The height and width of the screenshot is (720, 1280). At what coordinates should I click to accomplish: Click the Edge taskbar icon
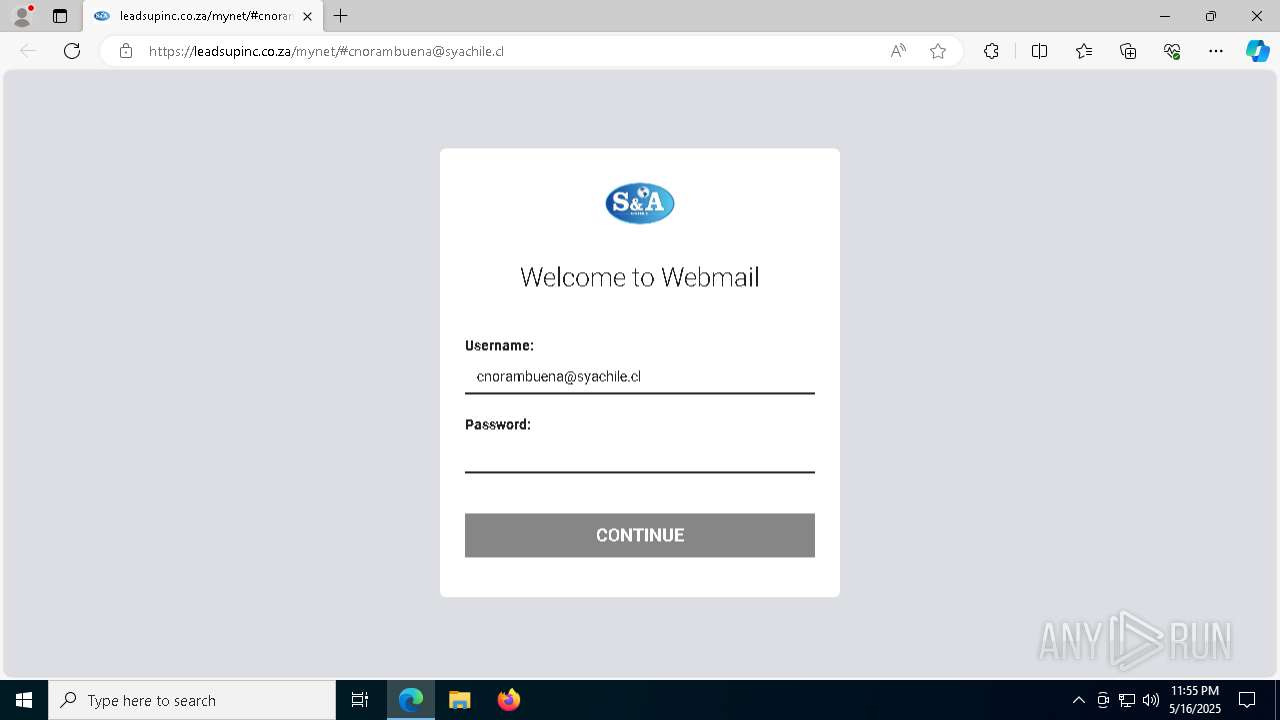[411, 700]
